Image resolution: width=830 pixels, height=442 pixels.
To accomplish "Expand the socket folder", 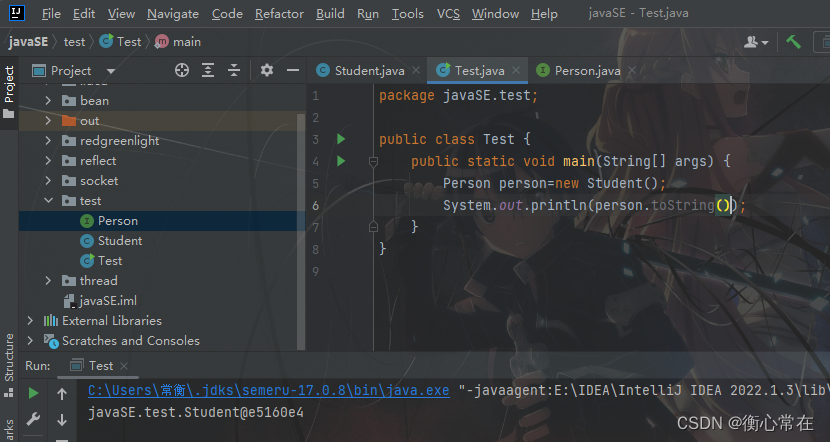I will click(x=48, y=181).
